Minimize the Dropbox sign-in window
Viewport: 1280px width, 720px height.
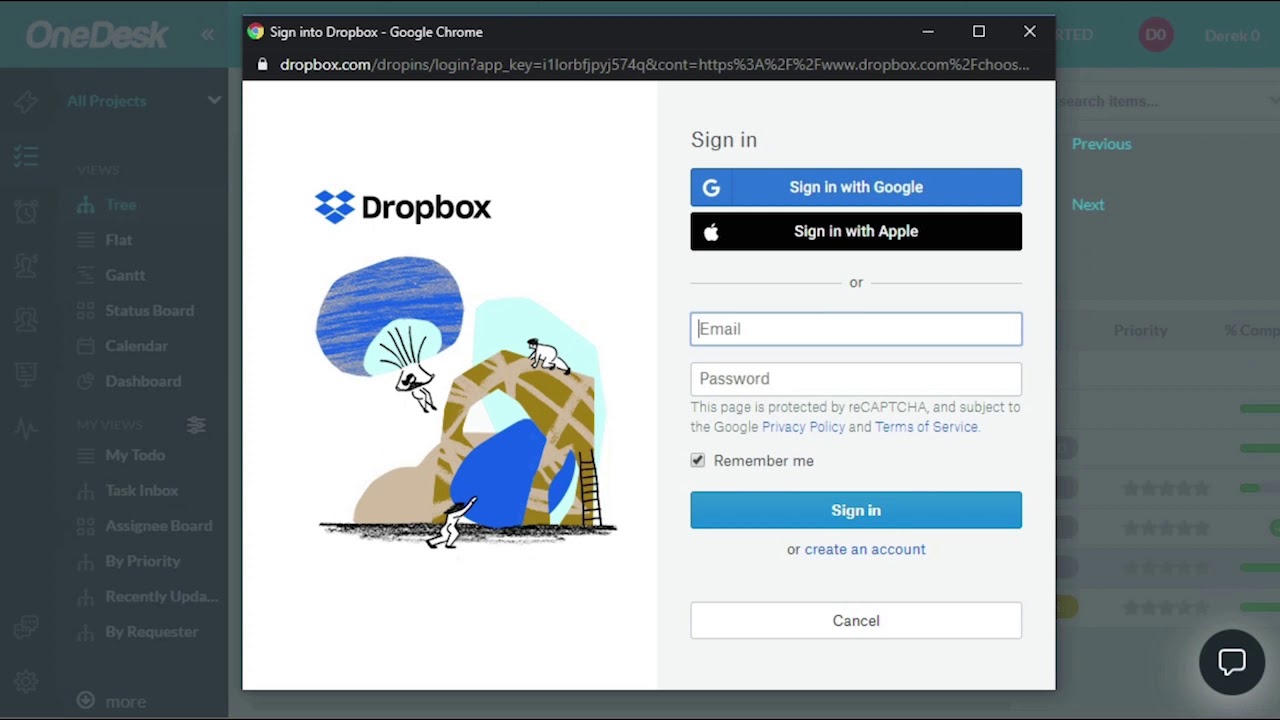click(x=928, y=32)
